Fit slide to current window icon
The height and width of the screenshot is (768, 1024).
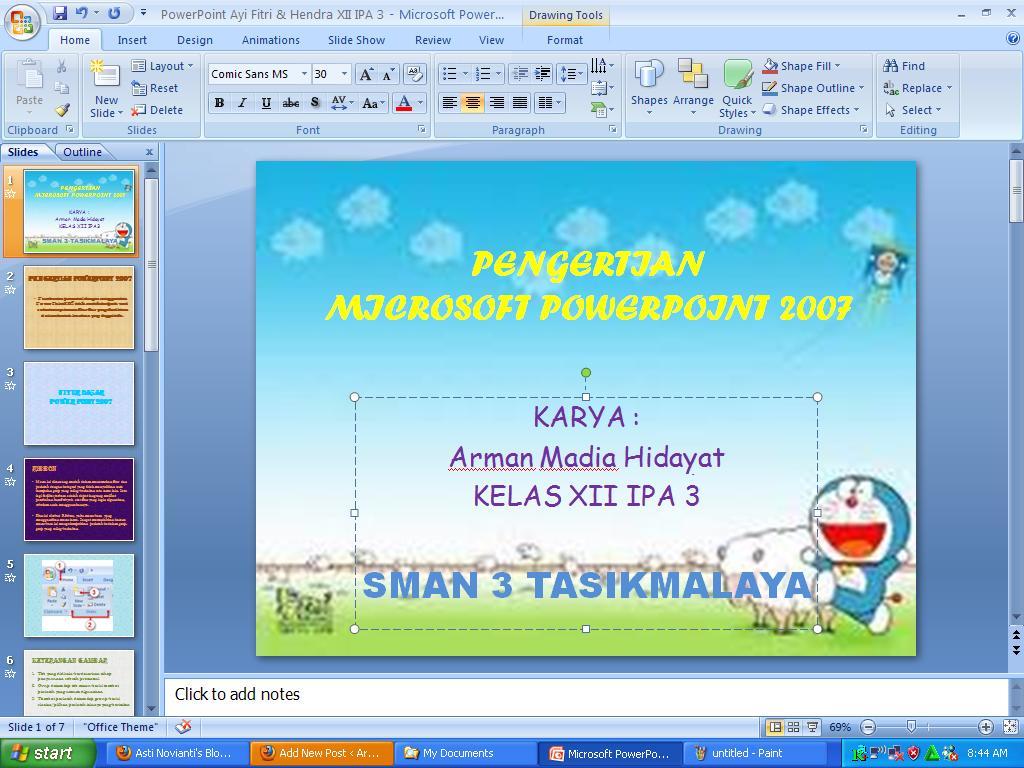(1010, 727)
